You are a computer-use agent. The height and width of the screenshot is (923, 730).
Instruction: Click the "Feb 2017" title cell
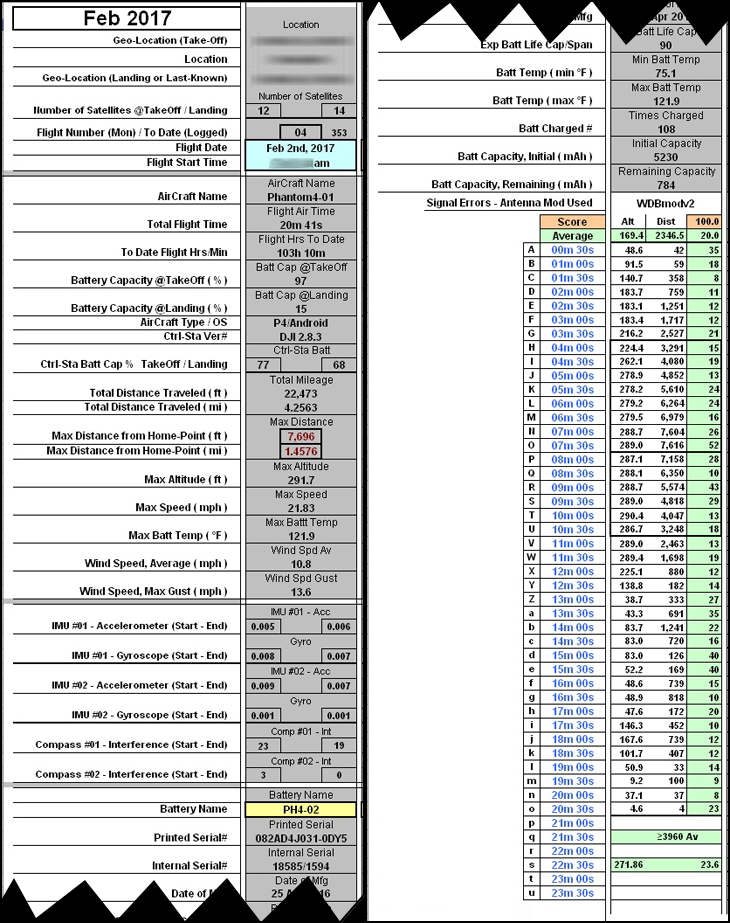pos(127,18)
